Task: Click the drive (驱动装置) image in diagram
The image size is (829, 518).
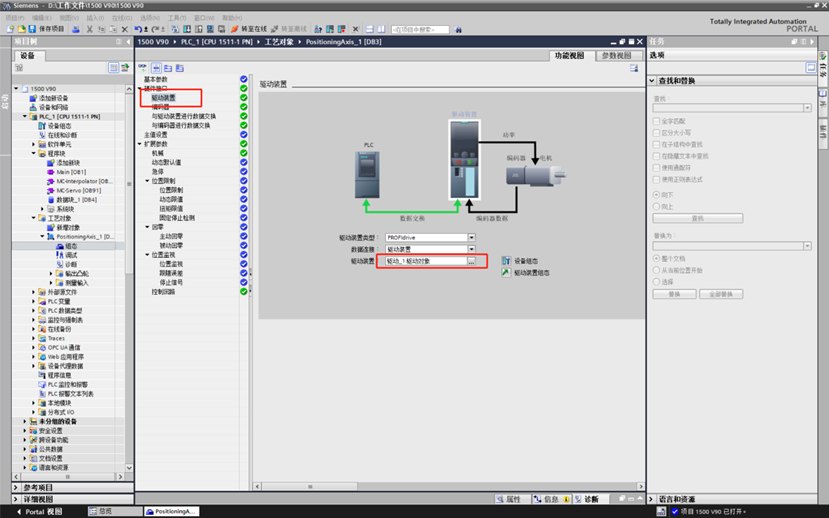Action: click(x=465, y=159)
